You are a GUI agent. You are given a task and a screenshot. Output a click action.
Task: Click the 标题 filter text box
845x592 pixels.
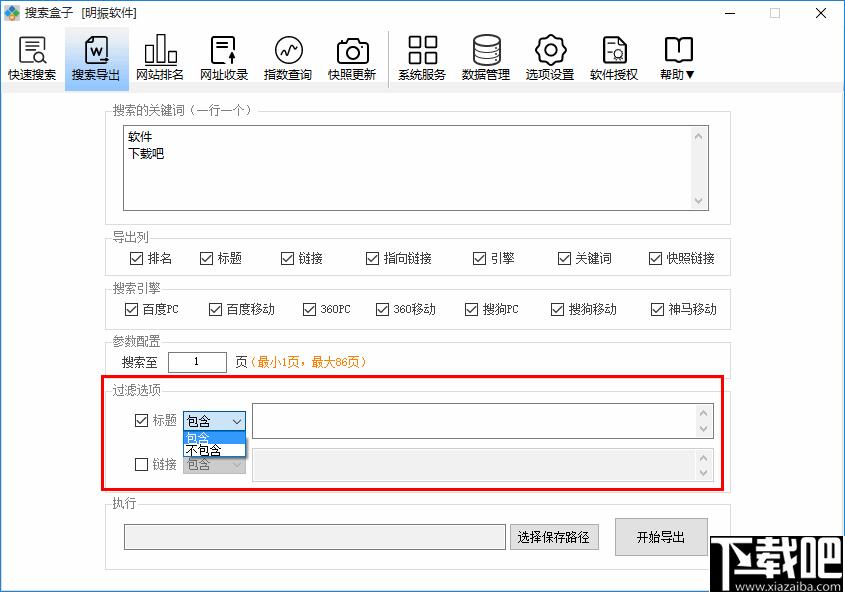coord(474,421)
